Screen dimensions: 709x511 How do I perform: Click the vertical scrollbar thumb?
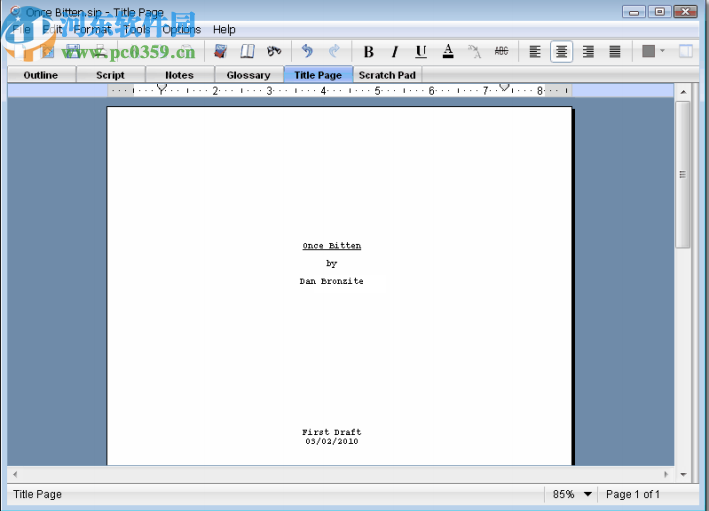pos(683,175)
